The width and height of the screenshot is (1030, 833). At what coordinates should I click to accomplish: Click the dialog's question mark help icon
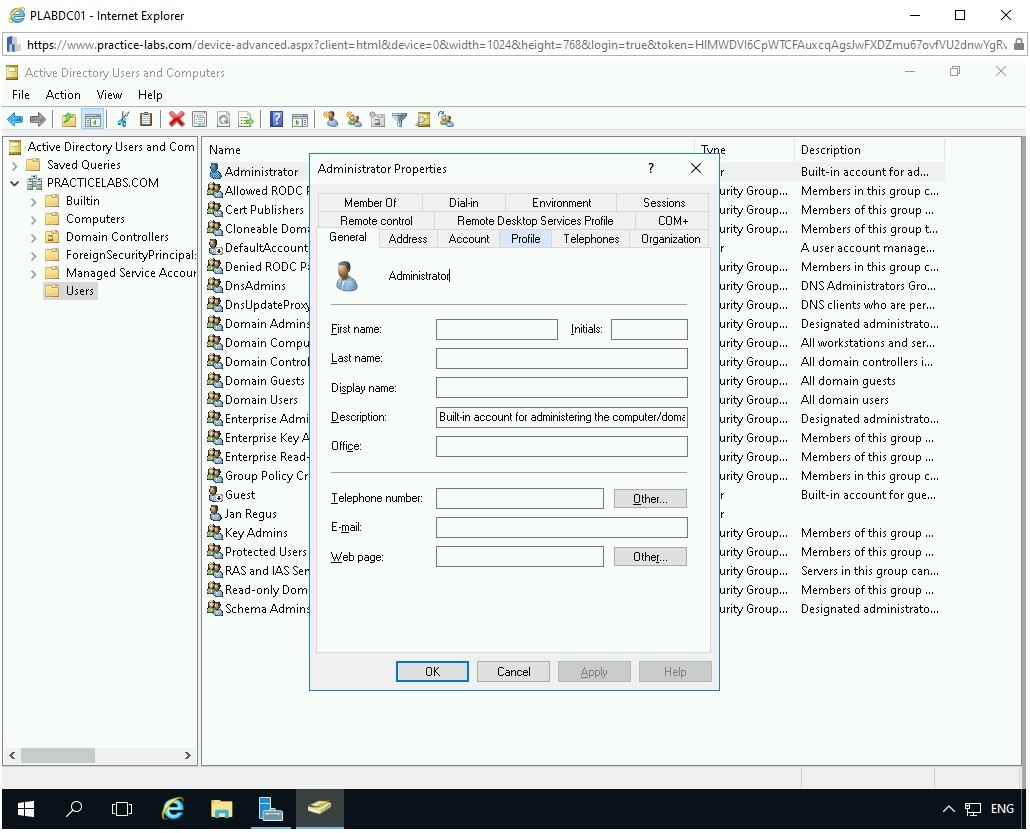coord(651,168)
